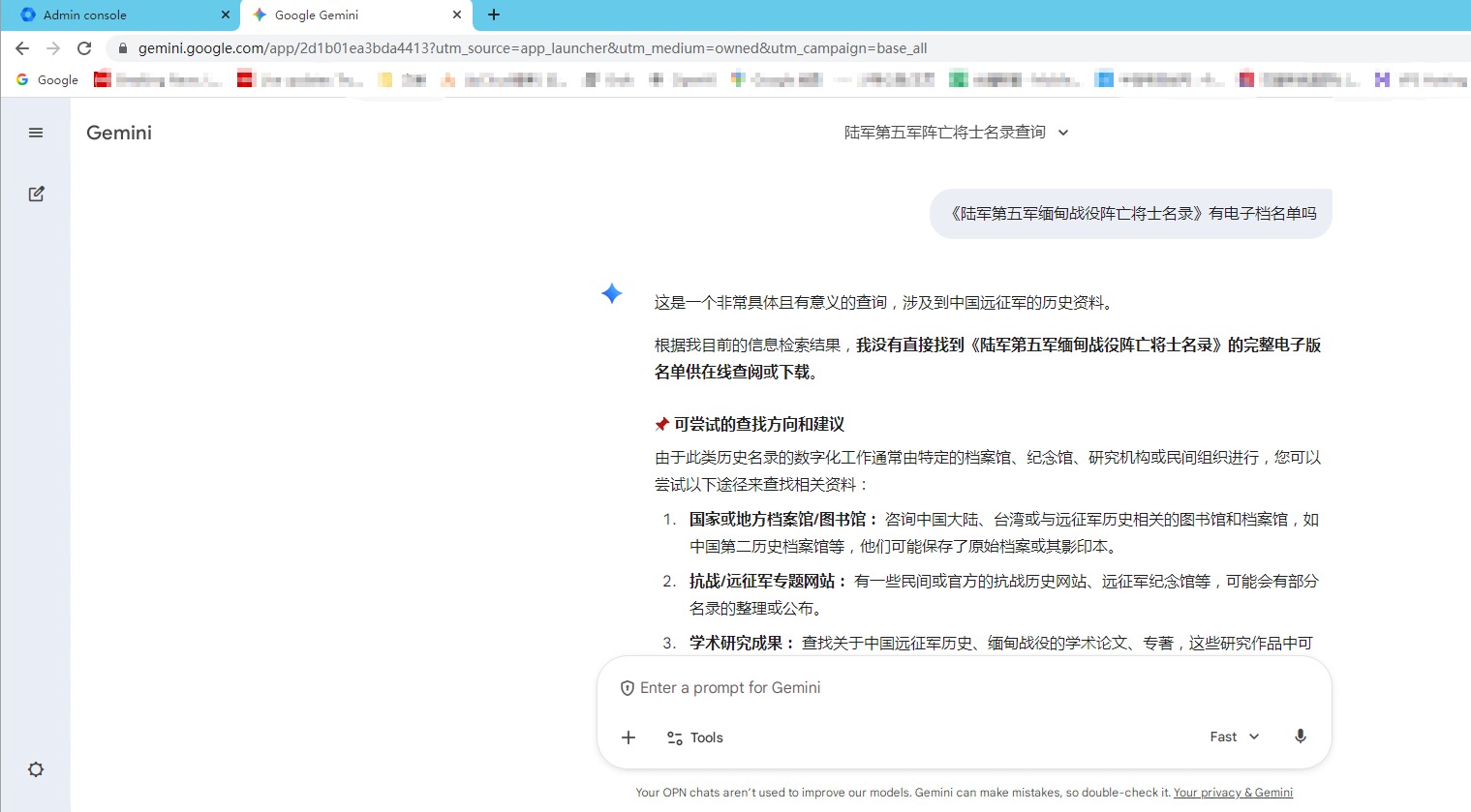Click the plus icon to add files

pos(628,737)
